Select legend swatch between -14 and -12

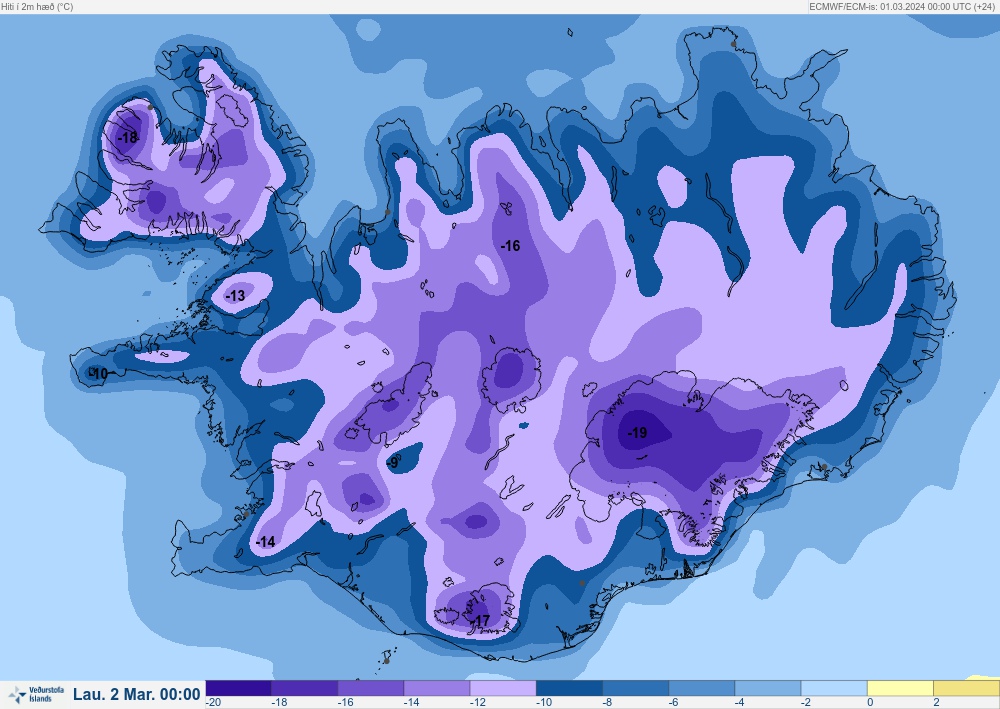coord(438,688)
